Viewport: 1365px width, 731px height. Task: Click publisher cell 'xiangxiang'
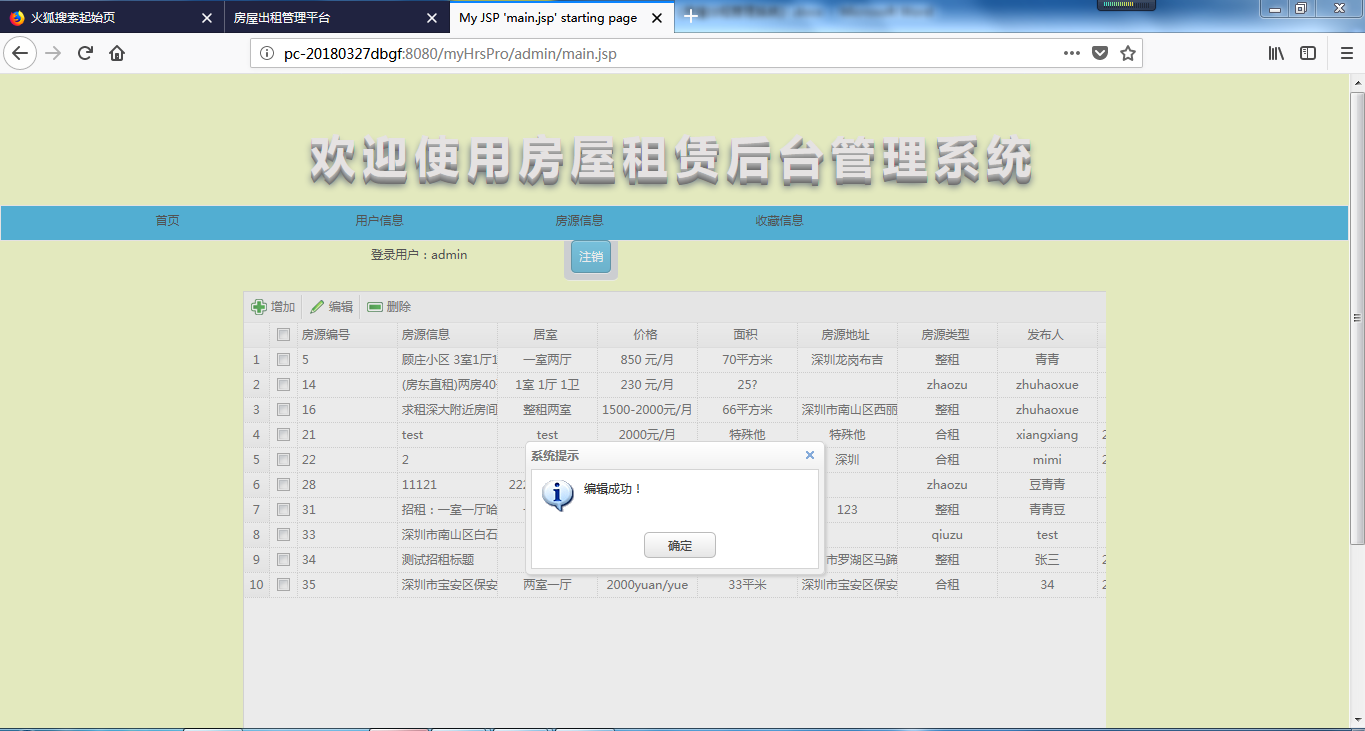[x=1047, y=435]
